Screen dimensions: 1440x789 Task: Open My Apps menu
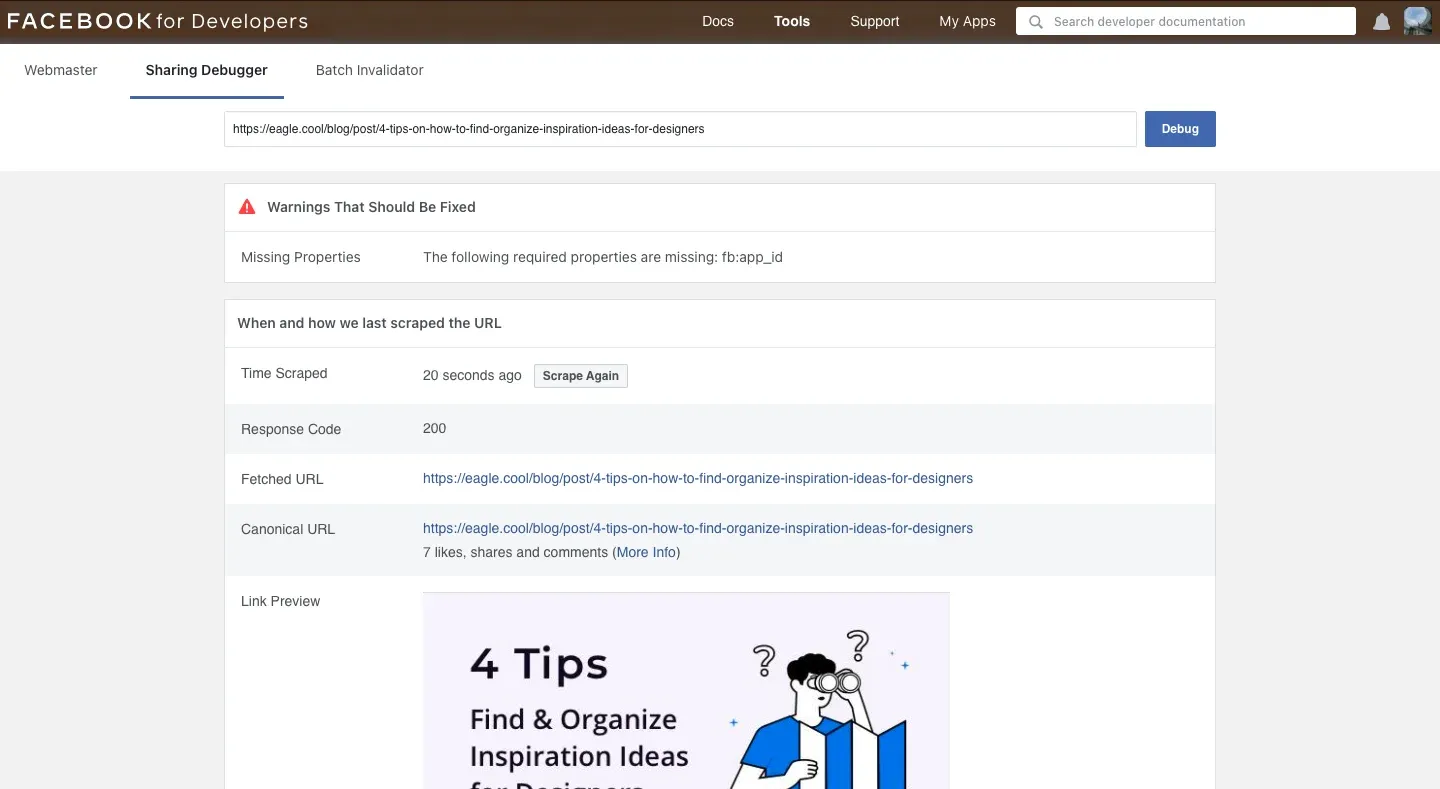(x=967, y=21)
